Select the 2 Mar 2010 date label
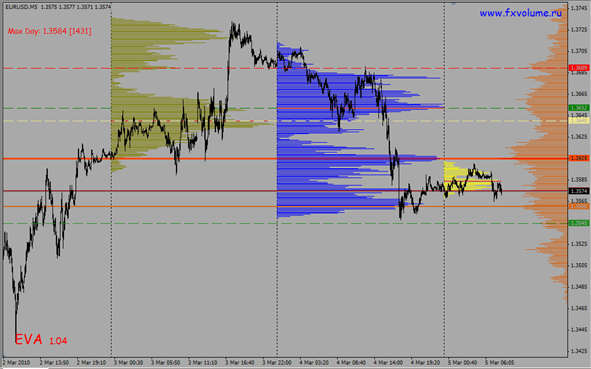This screenshot has width=591, height=369. pyautogui.click(x=17, y=363)
